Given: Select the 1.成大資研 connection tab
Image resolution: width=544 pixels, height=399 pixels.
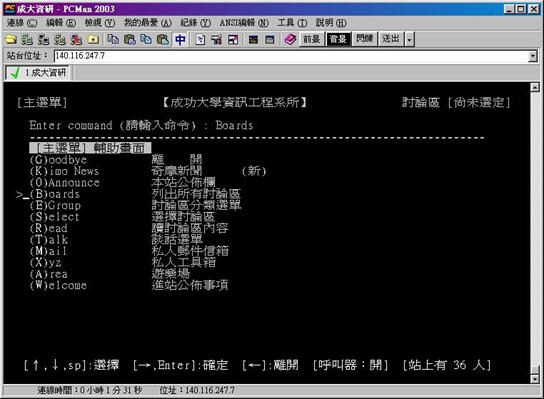Looking at the screenshot, I should coord(37,73).
